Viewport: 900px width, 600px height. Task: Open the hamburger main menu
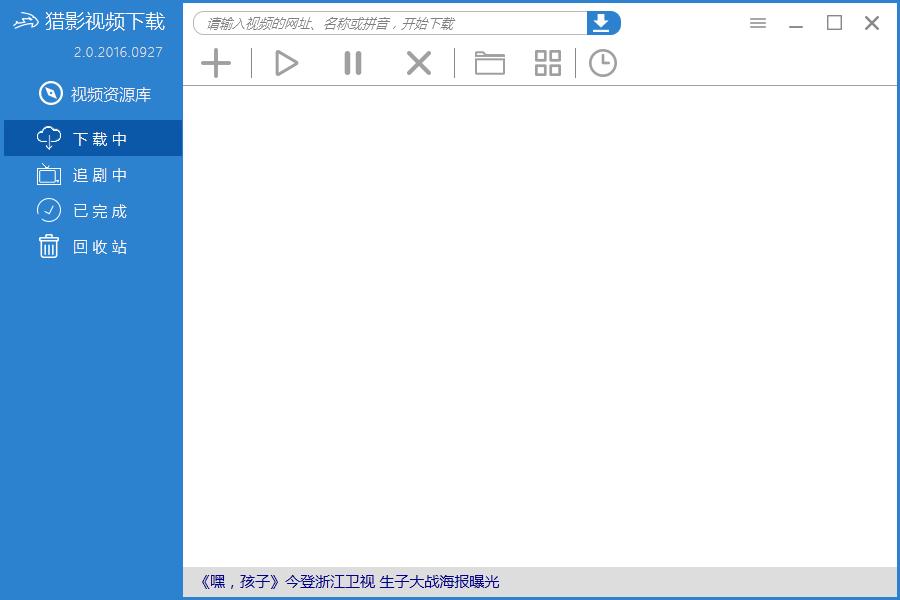758,23
